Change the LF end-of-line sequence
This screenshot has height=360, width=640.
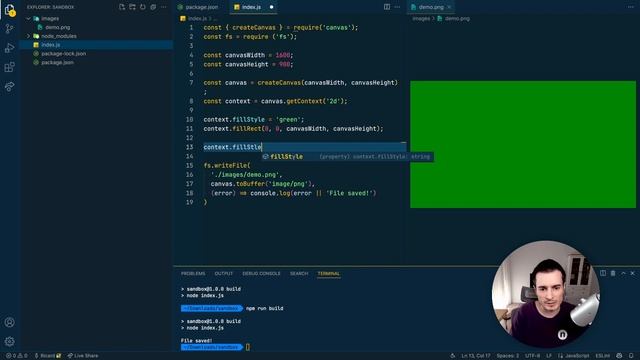tap(549, 356)
